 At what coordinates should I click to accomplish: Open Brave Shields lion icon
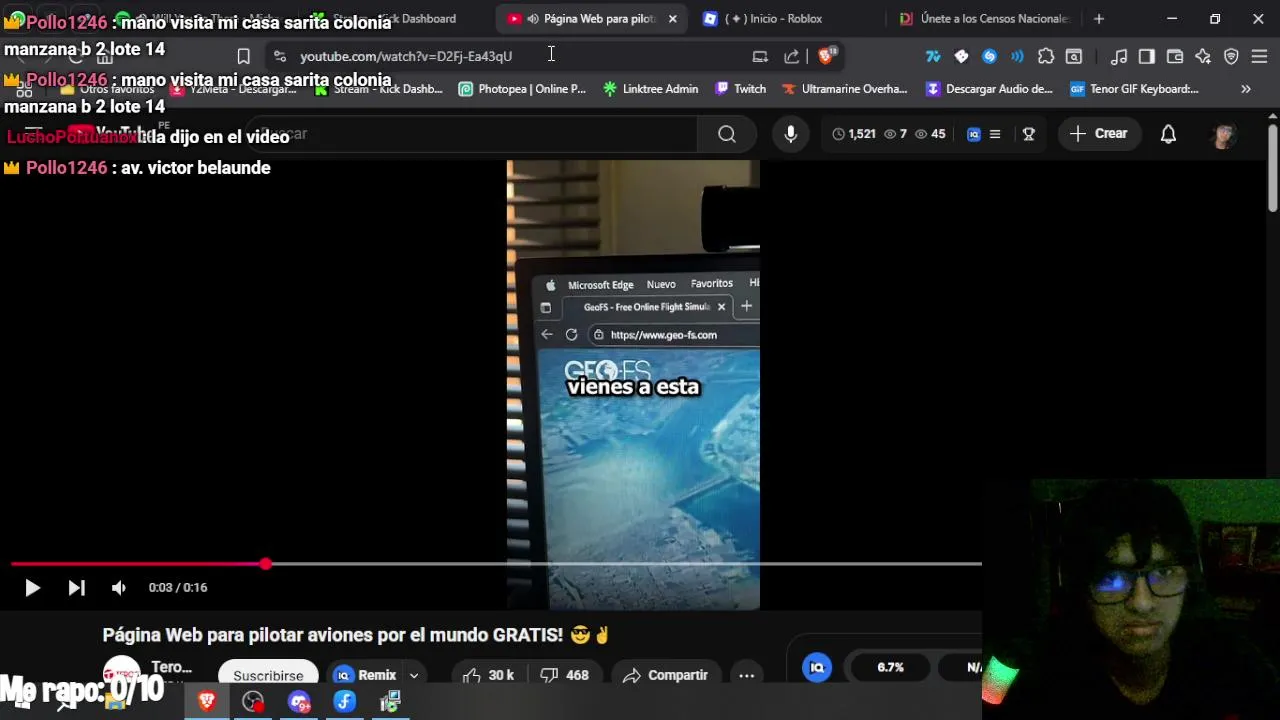point(827,56)
